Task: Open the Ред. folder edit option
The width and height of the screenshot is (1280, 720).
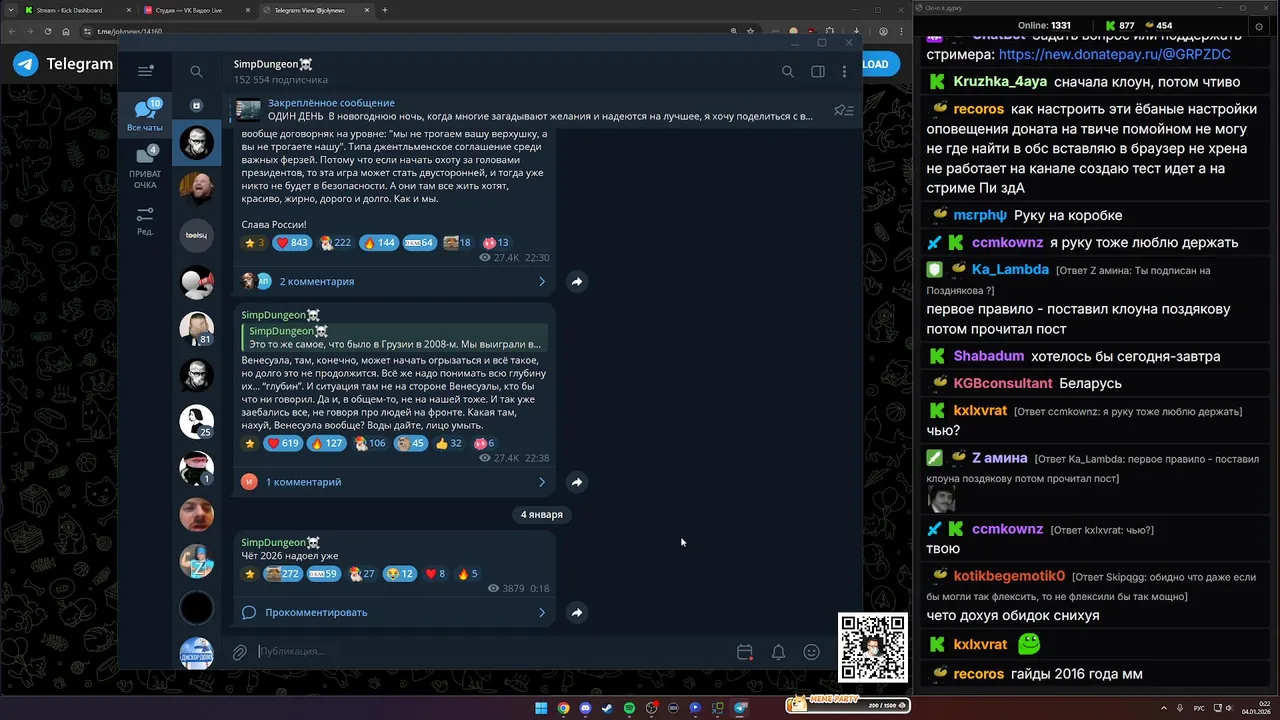Action: tap(145, 221)
